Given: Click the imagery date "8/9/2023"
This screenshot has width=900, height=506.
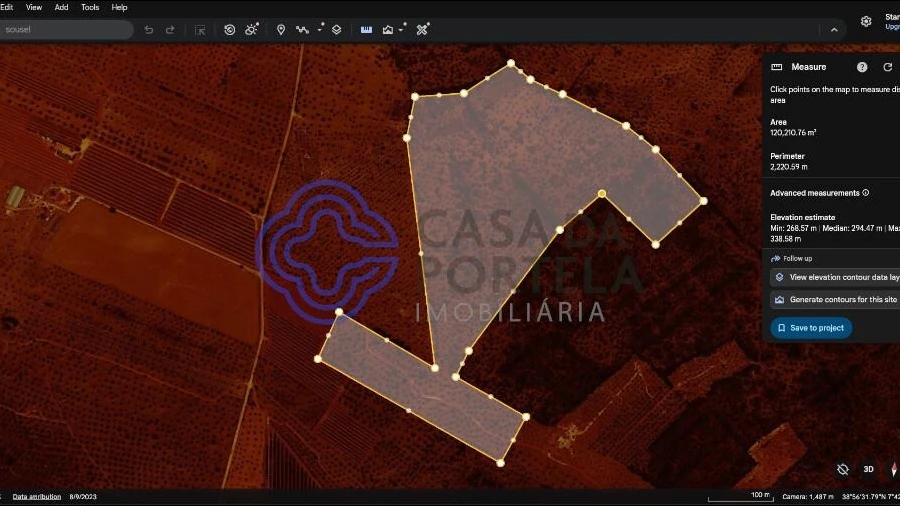Looking at the screenshot, I should coord(83,497).
